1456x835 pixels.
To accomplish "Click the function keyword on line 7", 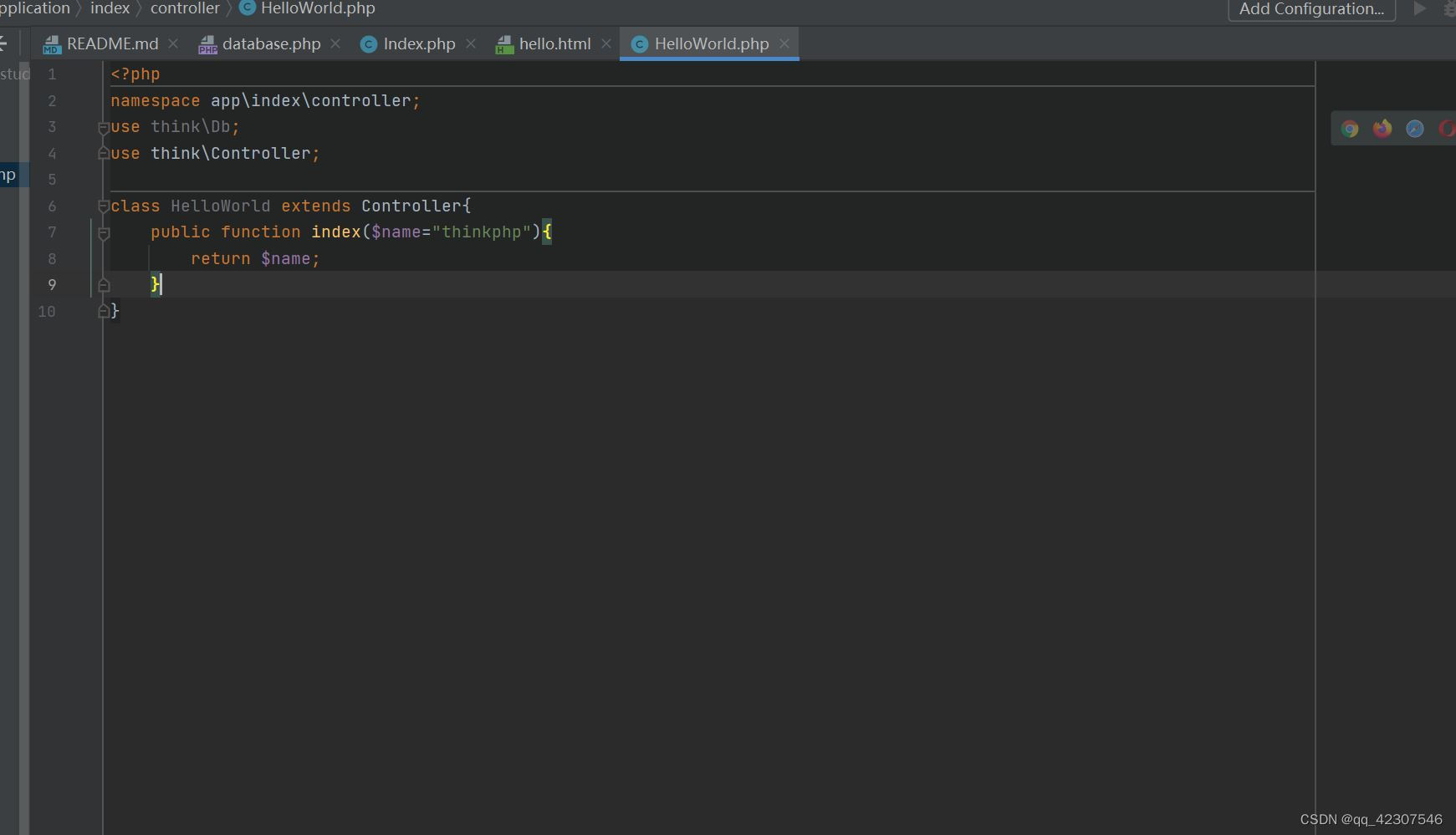I will pos(261,232).
